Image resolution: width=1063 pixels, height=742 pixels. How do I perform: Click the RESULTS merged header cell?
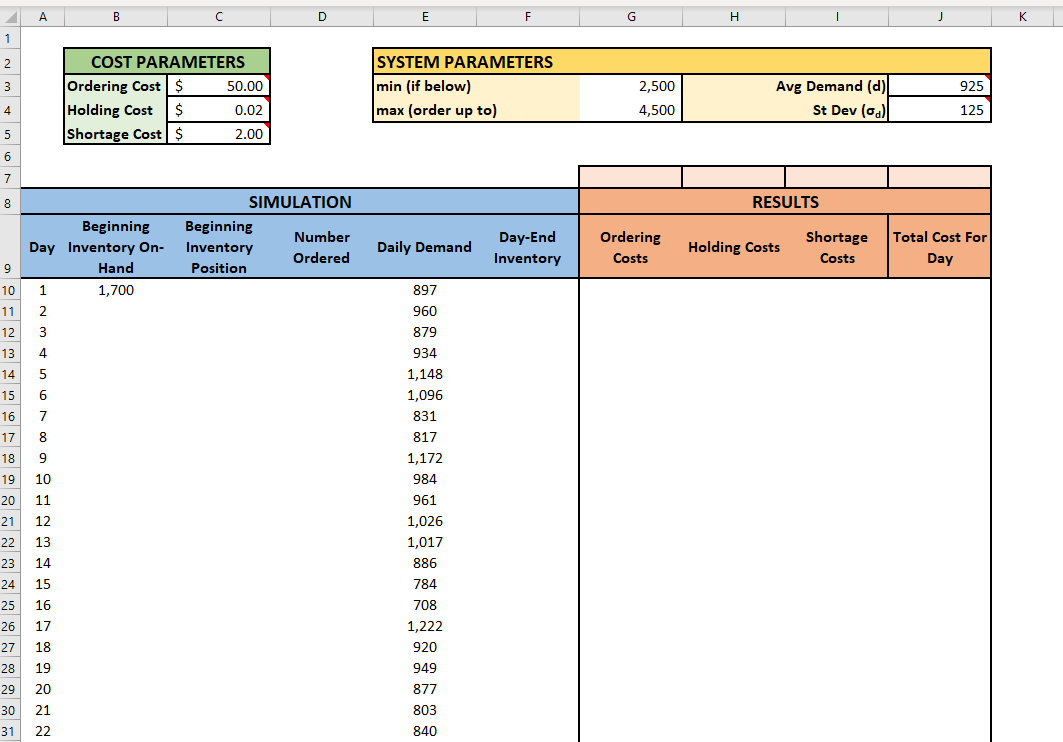[x=785, y=202]
